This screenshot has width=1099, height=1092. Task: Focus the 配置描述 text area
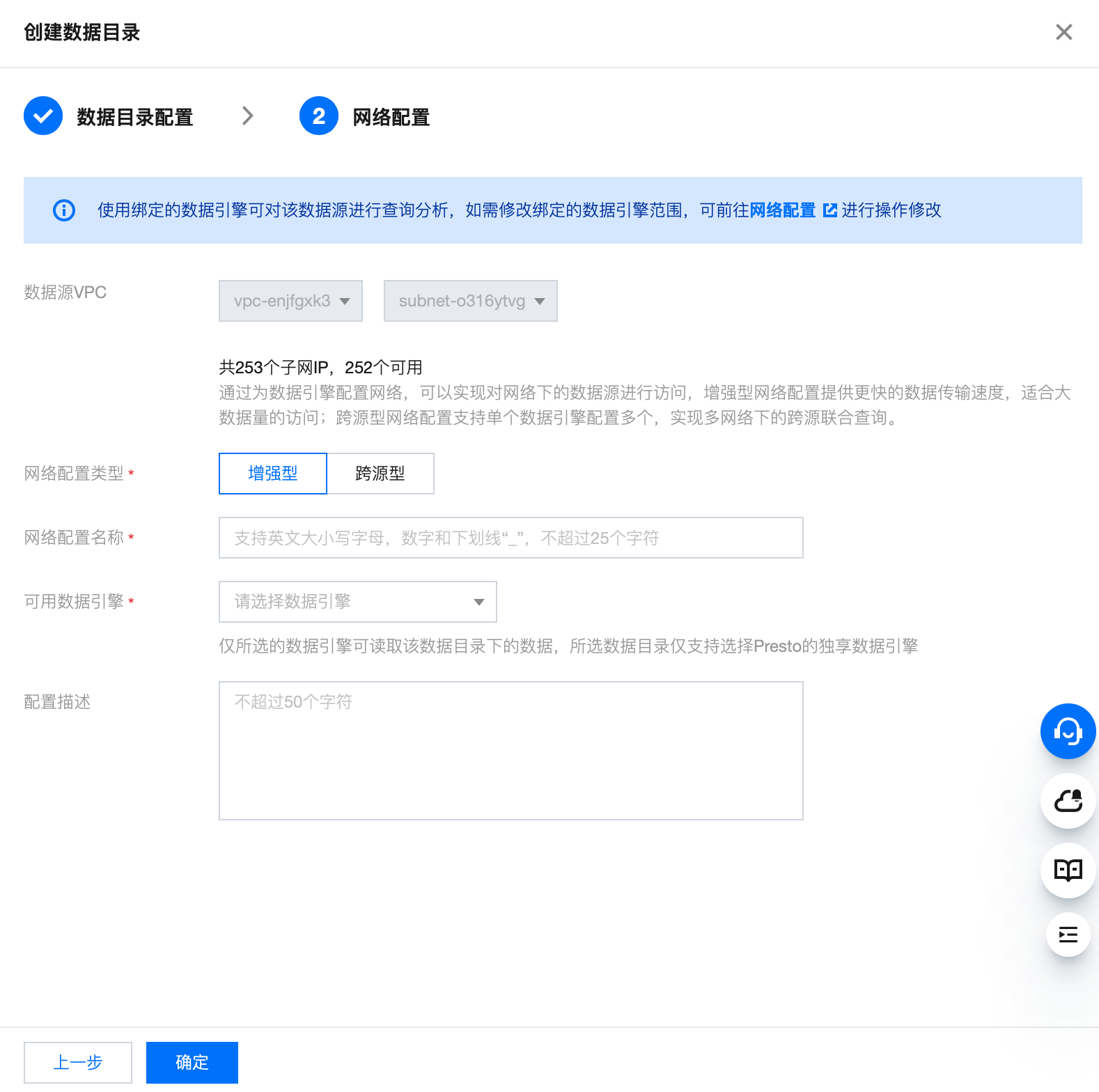coord(511,751)
